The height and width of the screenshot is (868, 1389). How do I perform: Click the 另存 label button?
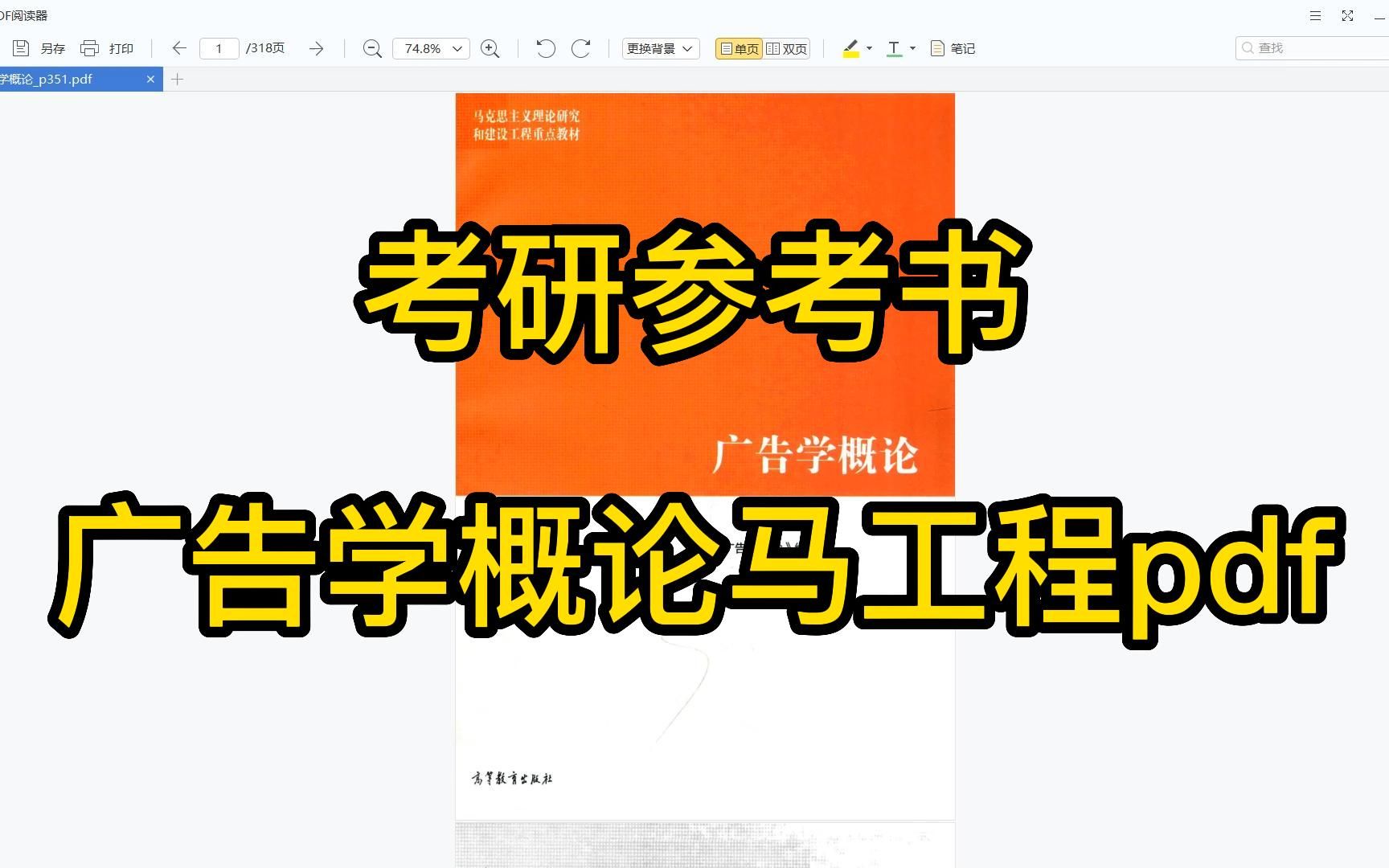tap(53, 48)
